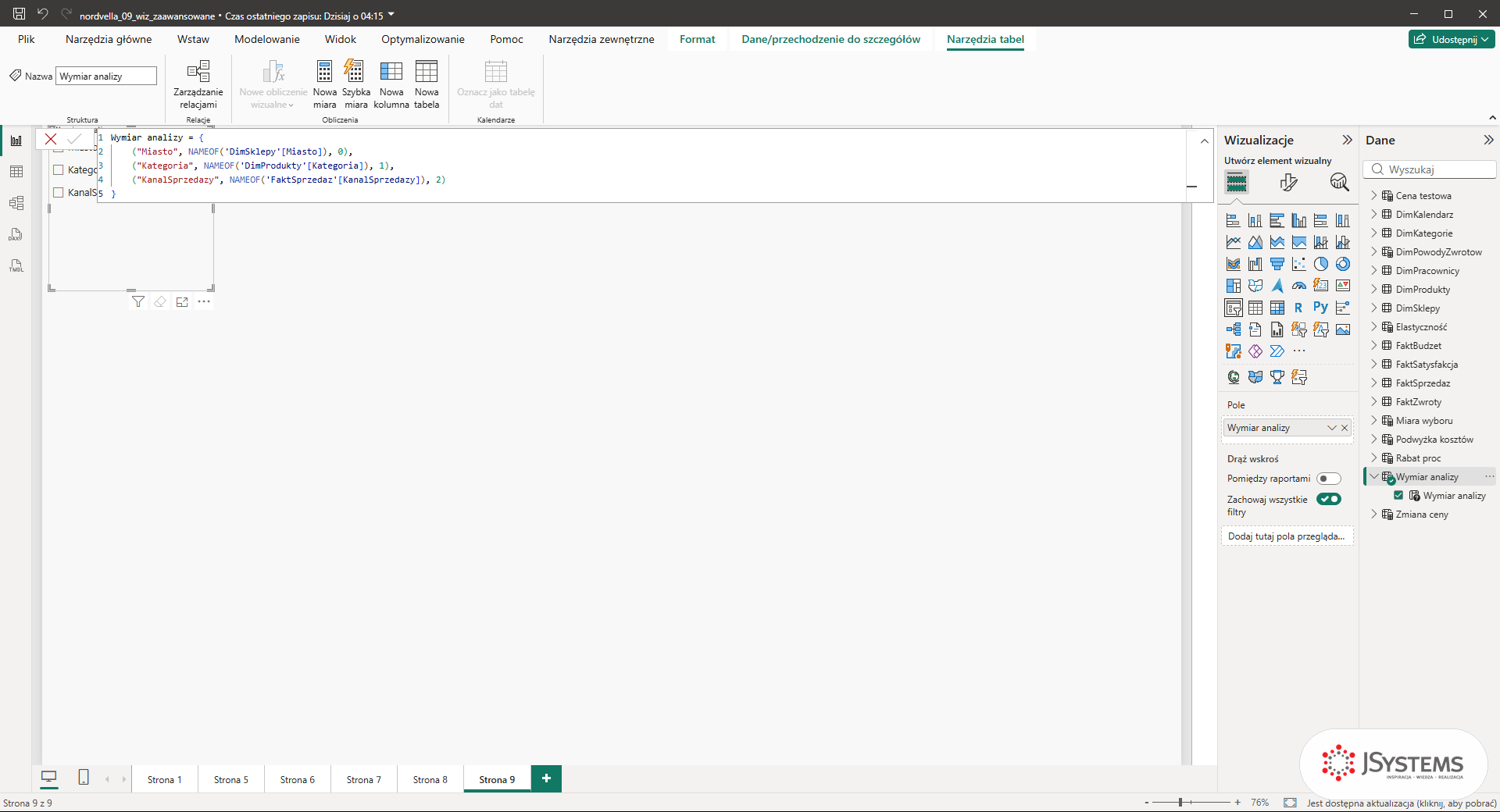Viewport: 1500px width, 812px height.
Task: Click the Udostępnij button
Action: coord(1452,39)
